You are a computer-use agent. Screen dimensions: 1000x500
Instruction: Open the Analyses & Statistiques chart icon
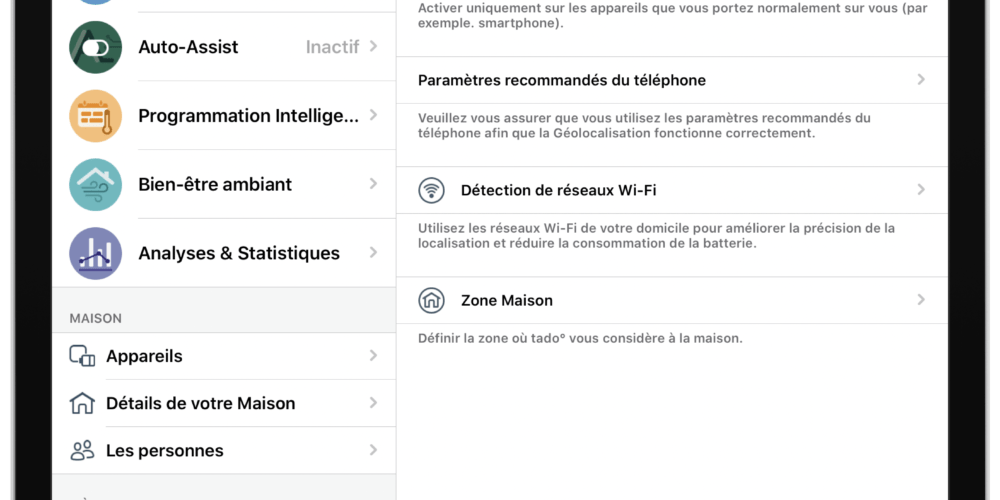click(x=95, y=253)
